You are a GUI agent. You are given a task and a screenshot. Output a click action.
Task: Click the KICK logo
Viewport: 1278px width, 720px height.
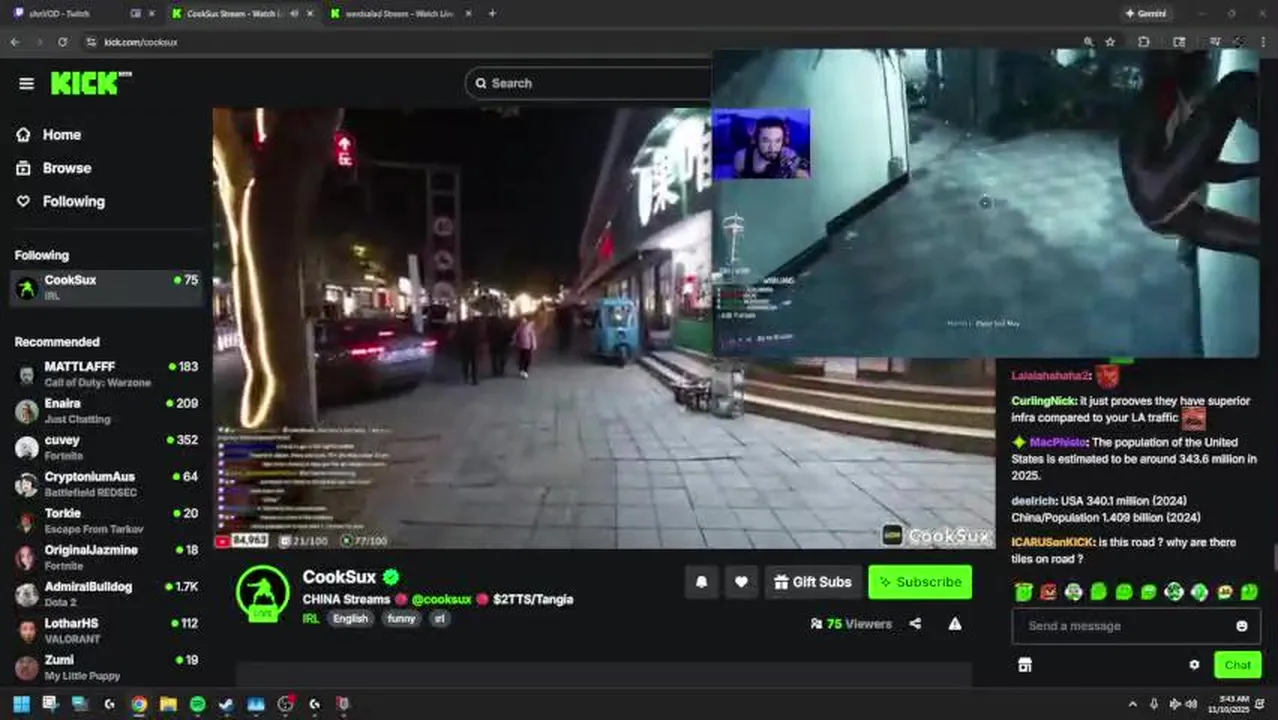point(91,83)
